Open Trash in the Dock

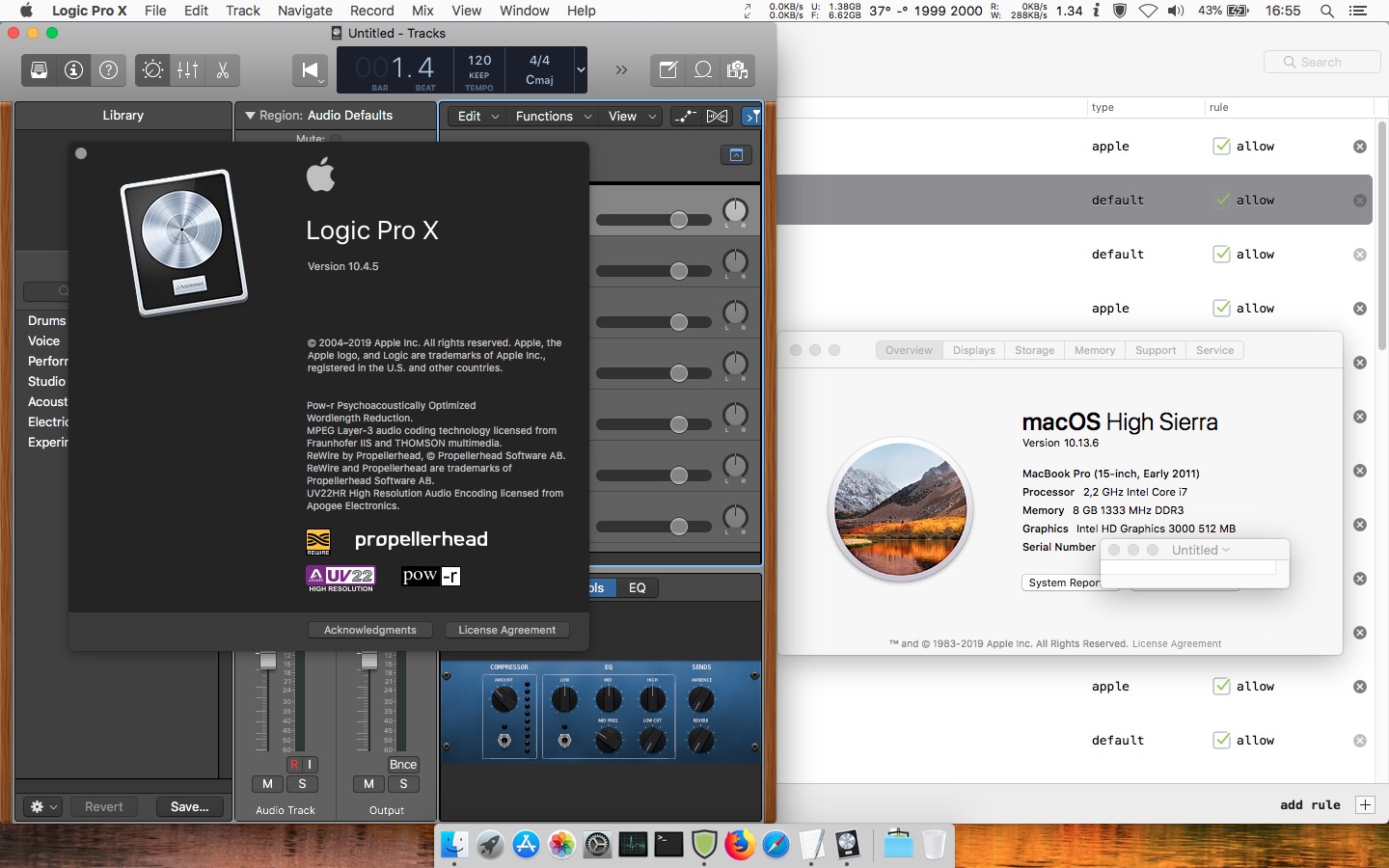click(934, 845)
